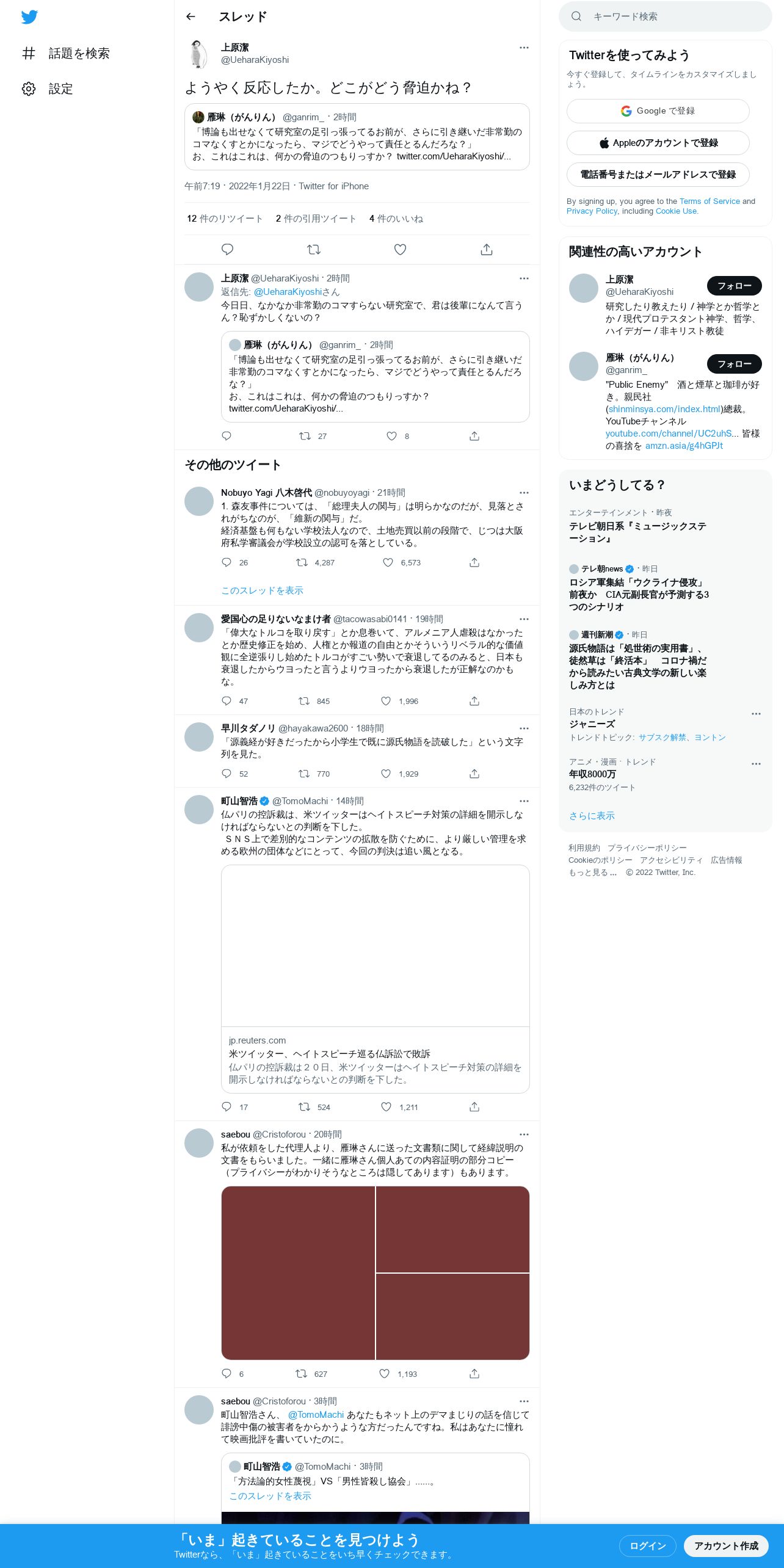Click the ログイン button

point(647,1545)
